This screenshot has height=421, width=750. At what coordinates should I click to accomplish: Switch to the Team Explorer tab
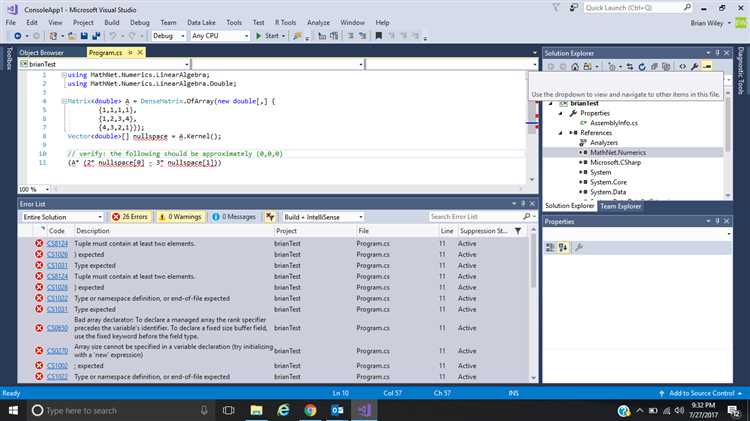coord(620,206)
